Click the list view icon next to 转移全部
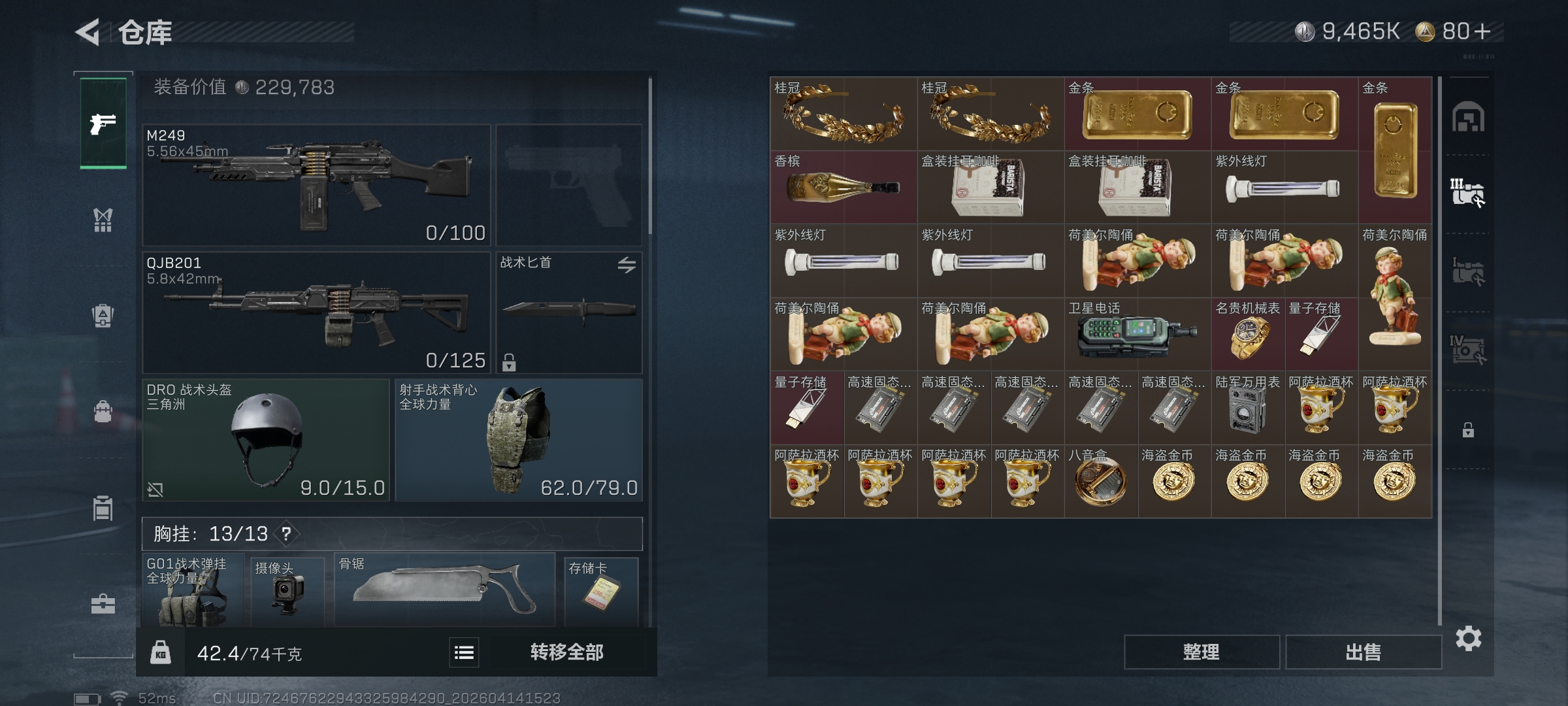This screenshot has height=706, width=1568. 464,652
